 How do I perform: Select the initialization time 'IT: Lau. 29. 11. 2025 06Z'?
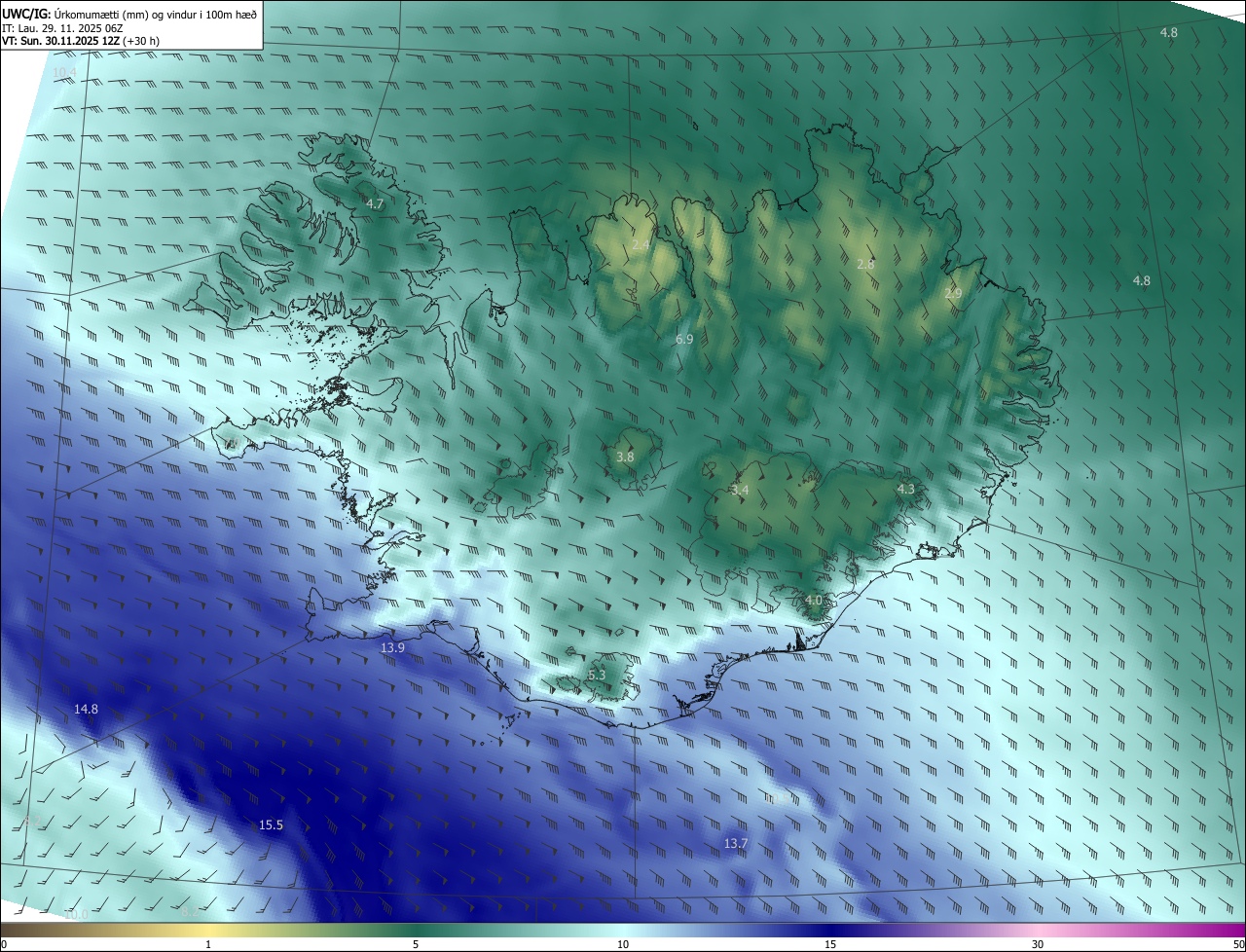61,28
